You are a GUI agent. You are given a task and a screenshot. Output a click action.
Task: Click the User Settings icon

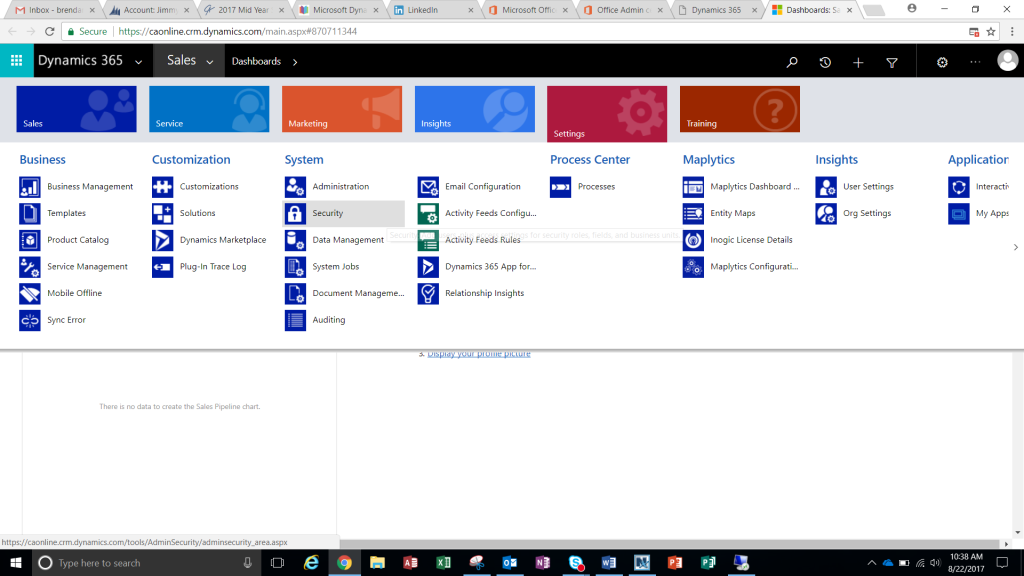click(x=825, y=187)
